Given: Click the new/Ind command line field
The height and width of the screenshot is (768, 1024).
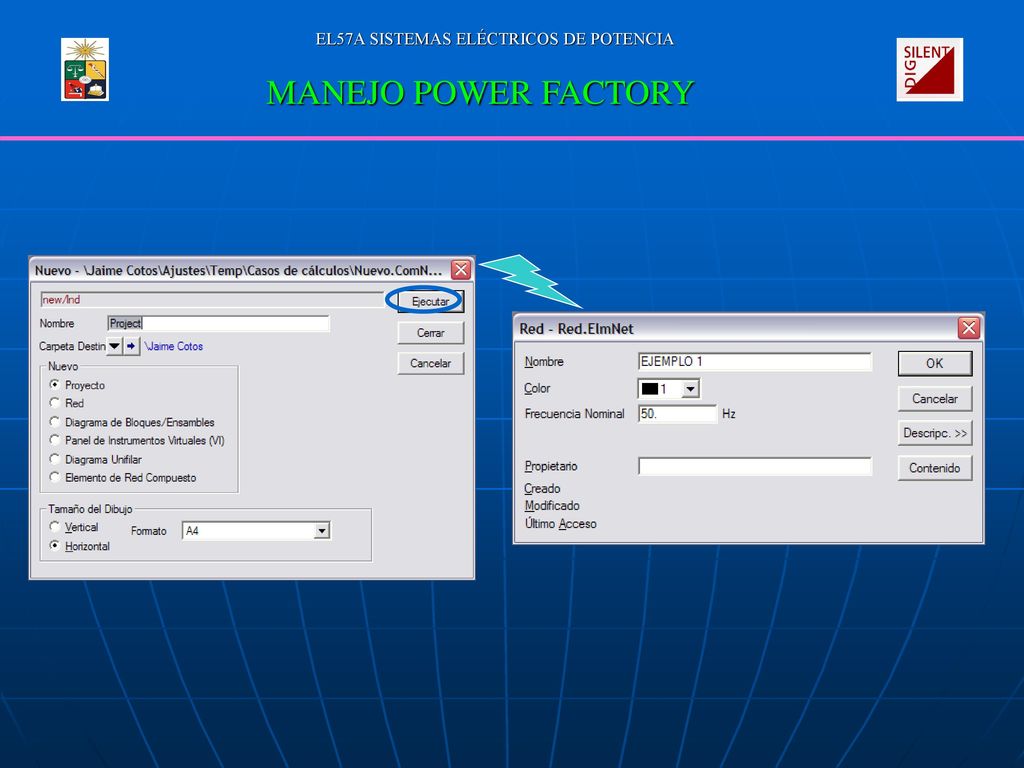Looking at the screenshot, I should click(212, 300).
